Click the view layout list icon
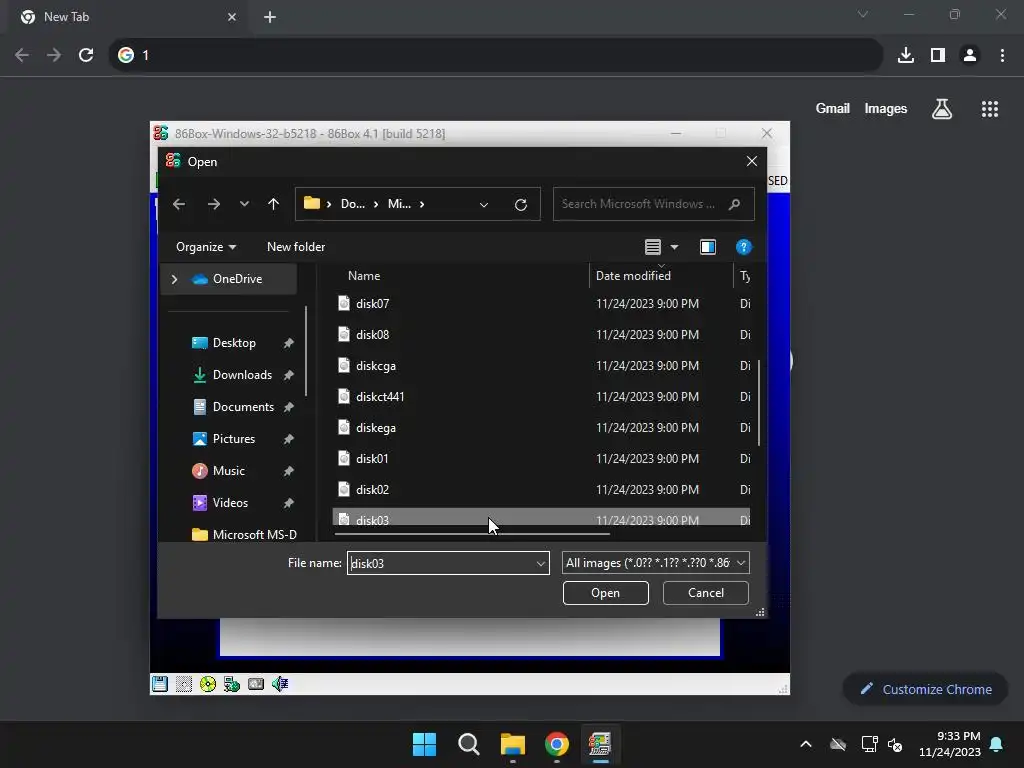This screenshot has height=768, width=1024. [652, 247]
